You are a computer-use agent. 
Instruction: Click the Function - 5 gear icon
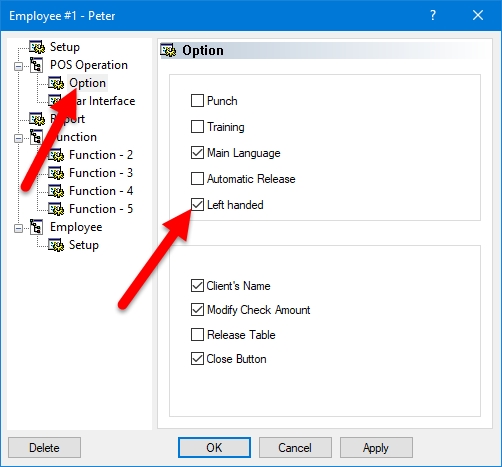coord(56,209)
